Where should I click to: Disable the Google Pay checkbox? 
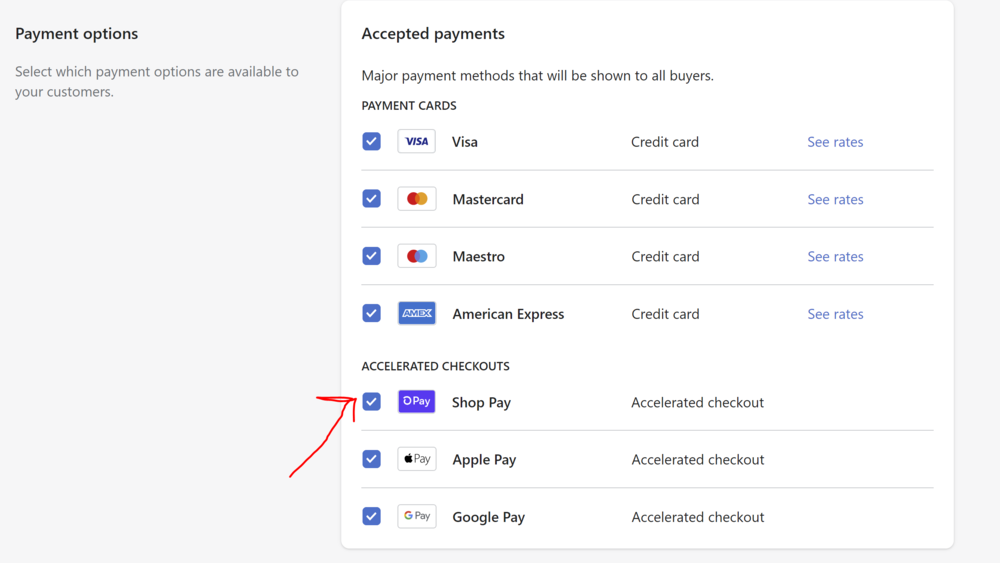[x=371, y=516]
